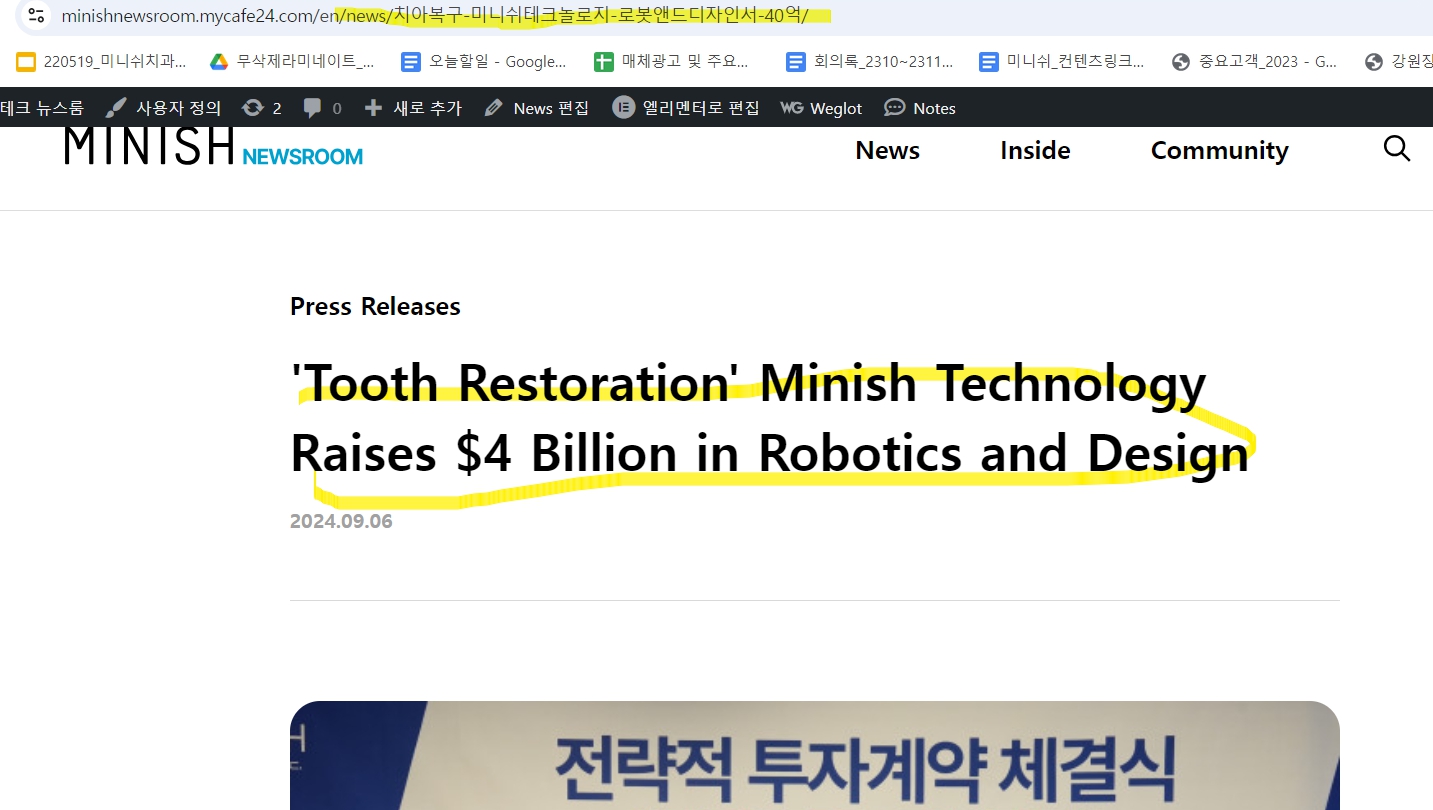Click Edit with Elementor (엘리멘터로 편집)
The image size is (1433, 810).
pos(686,108)
